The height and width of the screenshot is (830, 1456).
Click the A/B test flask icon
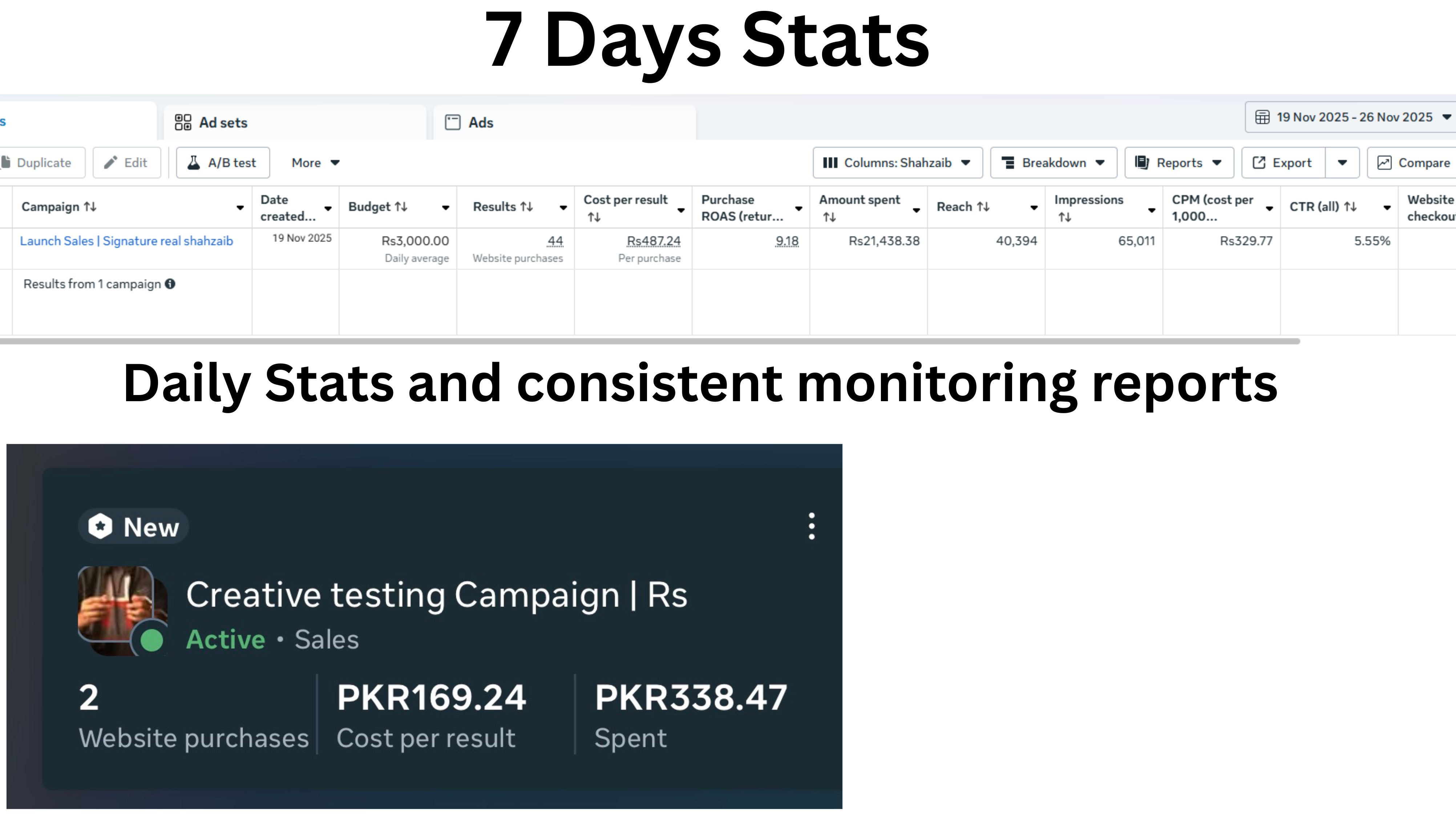(x=194, y=162)
